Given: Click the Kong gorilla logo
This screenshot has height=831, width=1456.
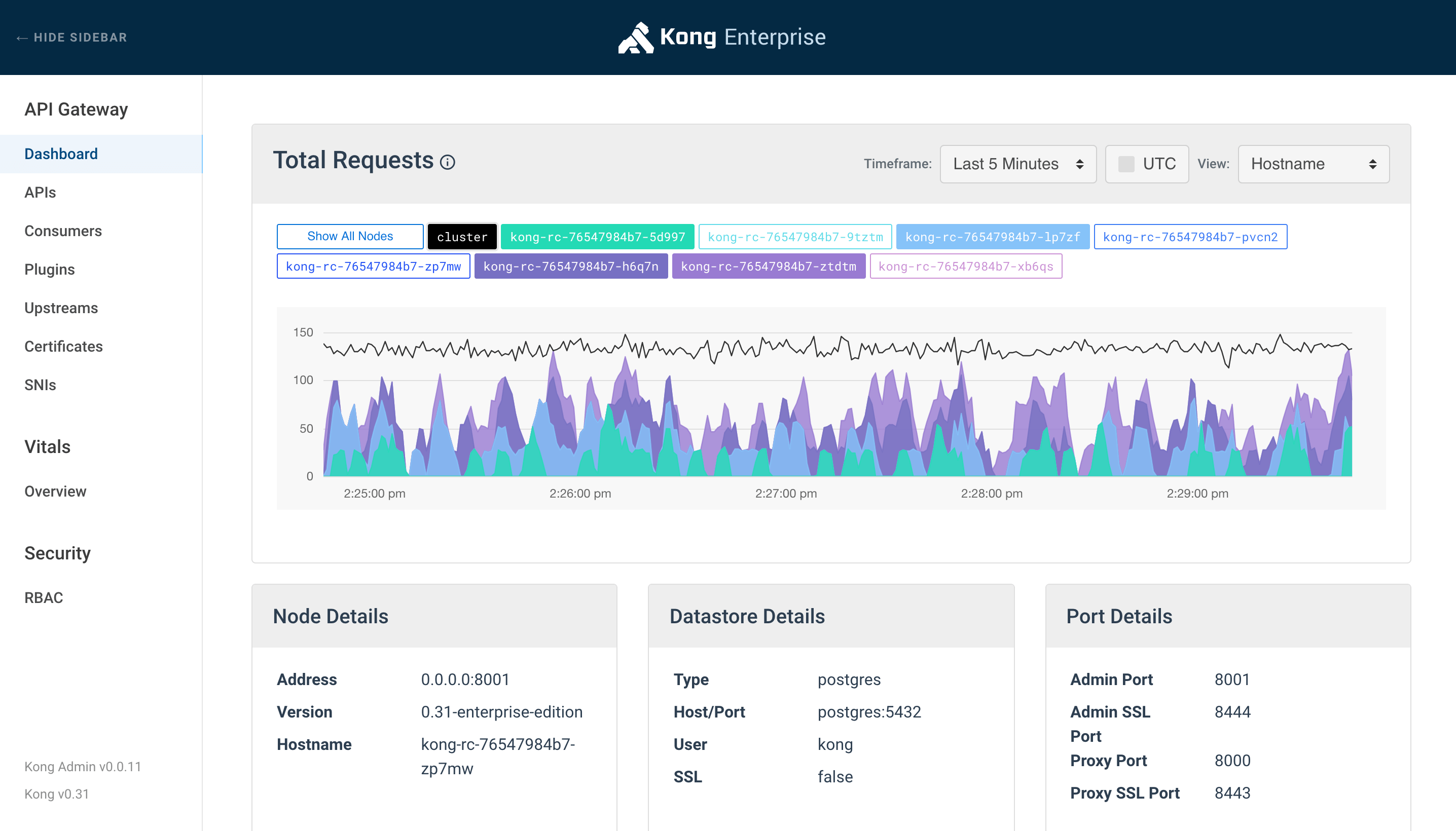Looking at the screenshot, I should (636, 37).
